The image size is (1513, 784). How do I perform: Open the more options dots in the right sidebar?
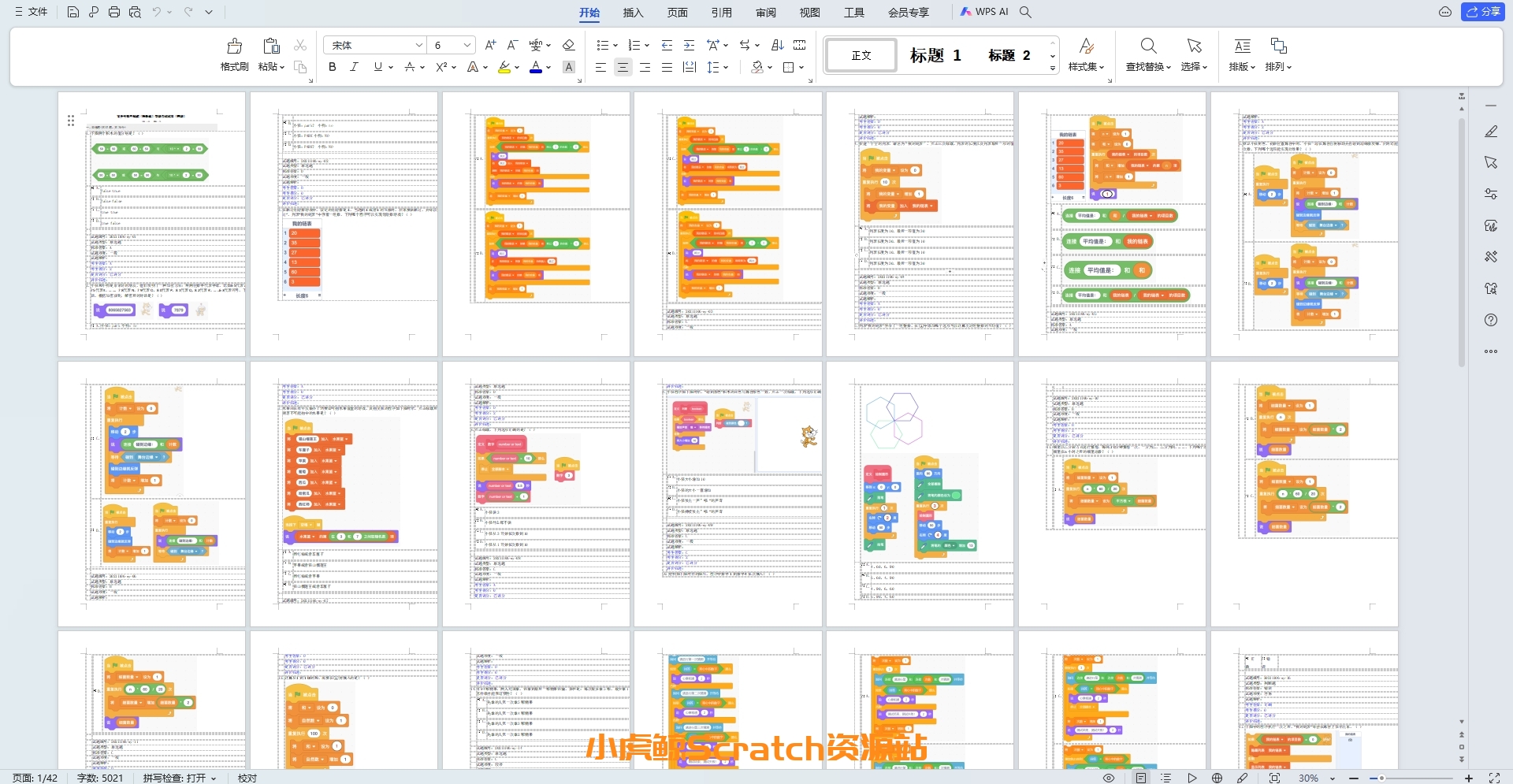(1491, 351)
